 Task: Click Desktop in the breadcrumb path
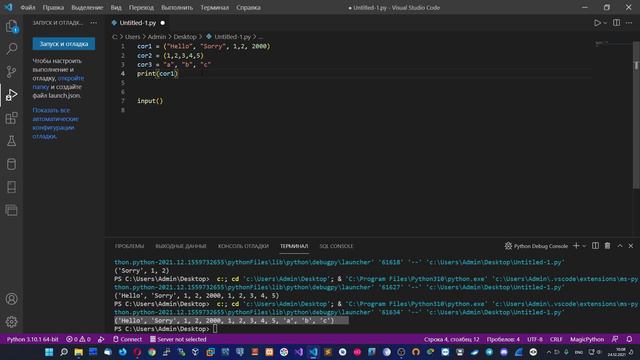[185, 37]
